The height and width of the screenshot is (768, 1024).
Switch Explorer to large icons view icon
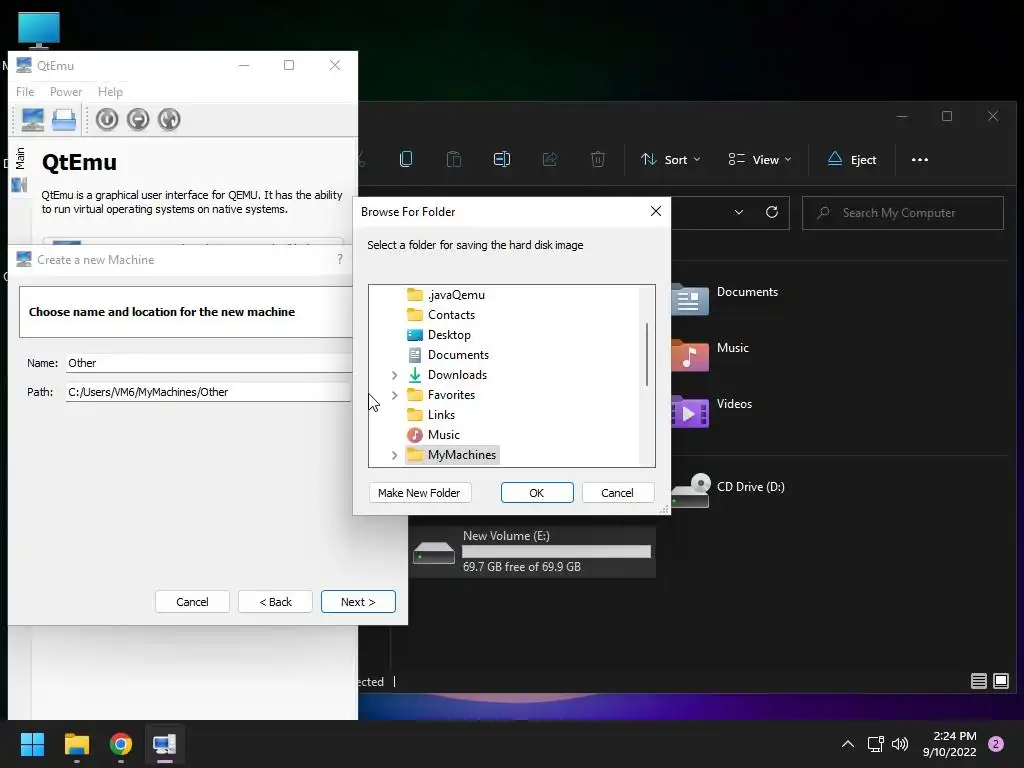click(x=1000, y=681)
